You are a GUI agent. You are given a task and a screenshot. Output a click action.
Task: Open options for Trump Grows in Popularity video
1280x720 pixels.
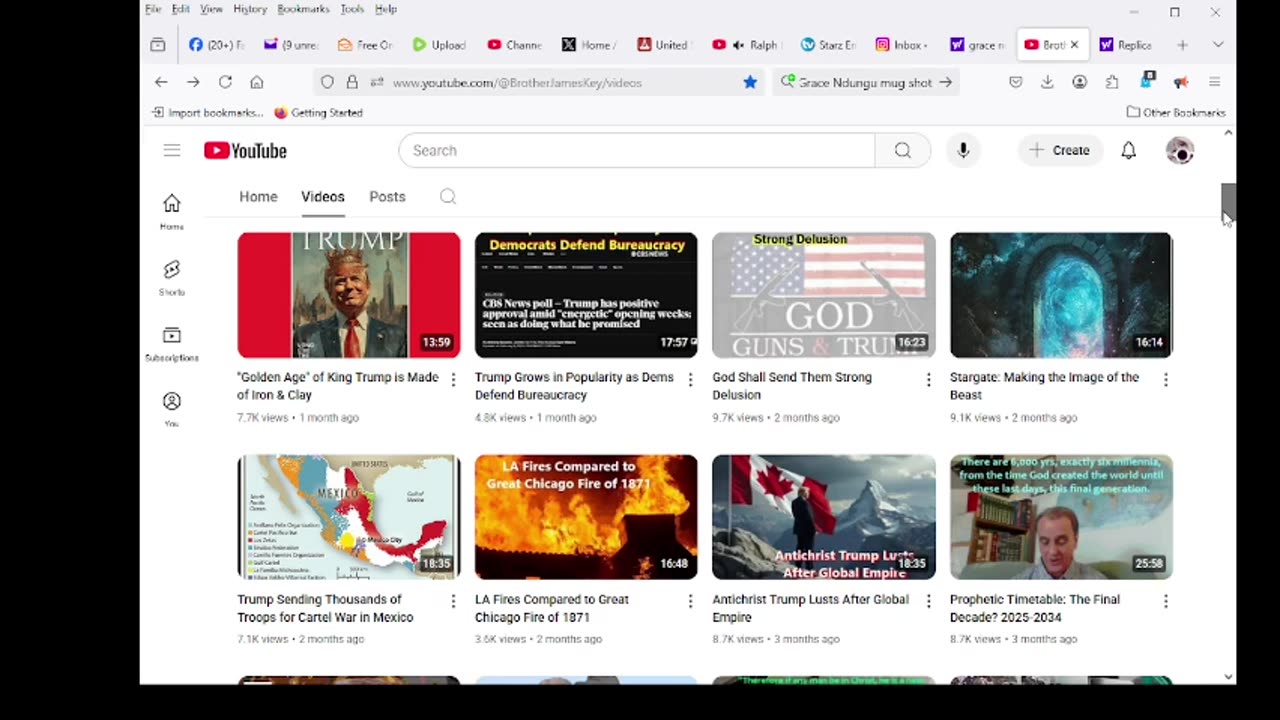(690, 379)
